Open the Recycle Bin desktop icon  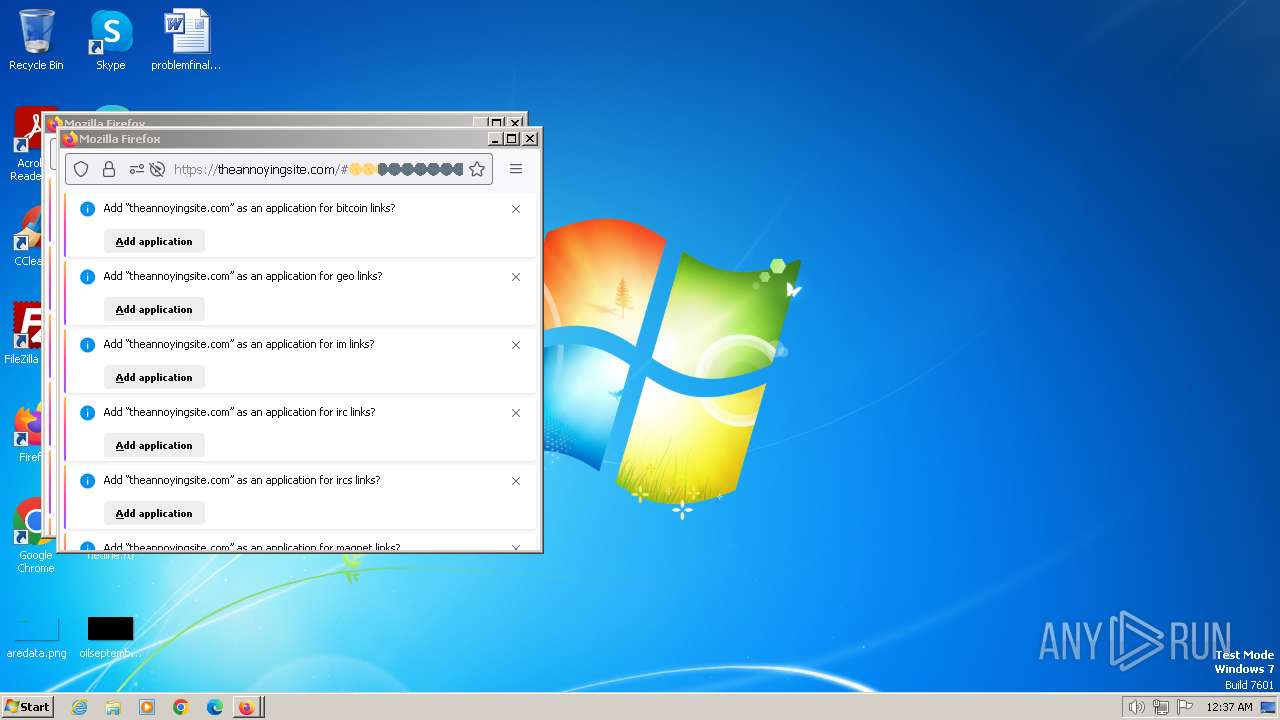36,40
